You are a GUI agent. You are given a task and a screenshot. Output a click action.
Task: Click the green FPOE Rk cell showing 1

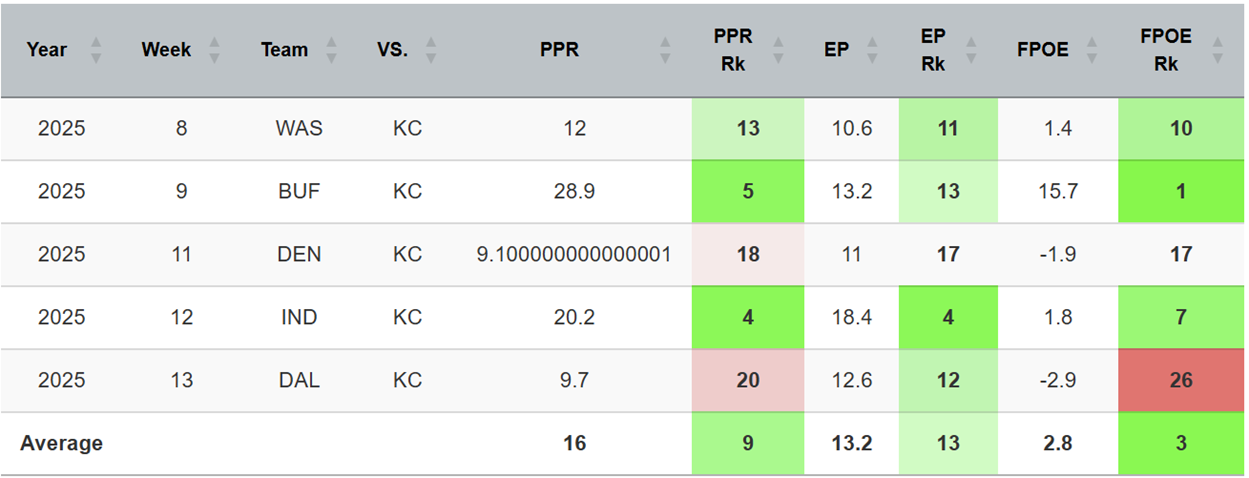click(1181, 191)
